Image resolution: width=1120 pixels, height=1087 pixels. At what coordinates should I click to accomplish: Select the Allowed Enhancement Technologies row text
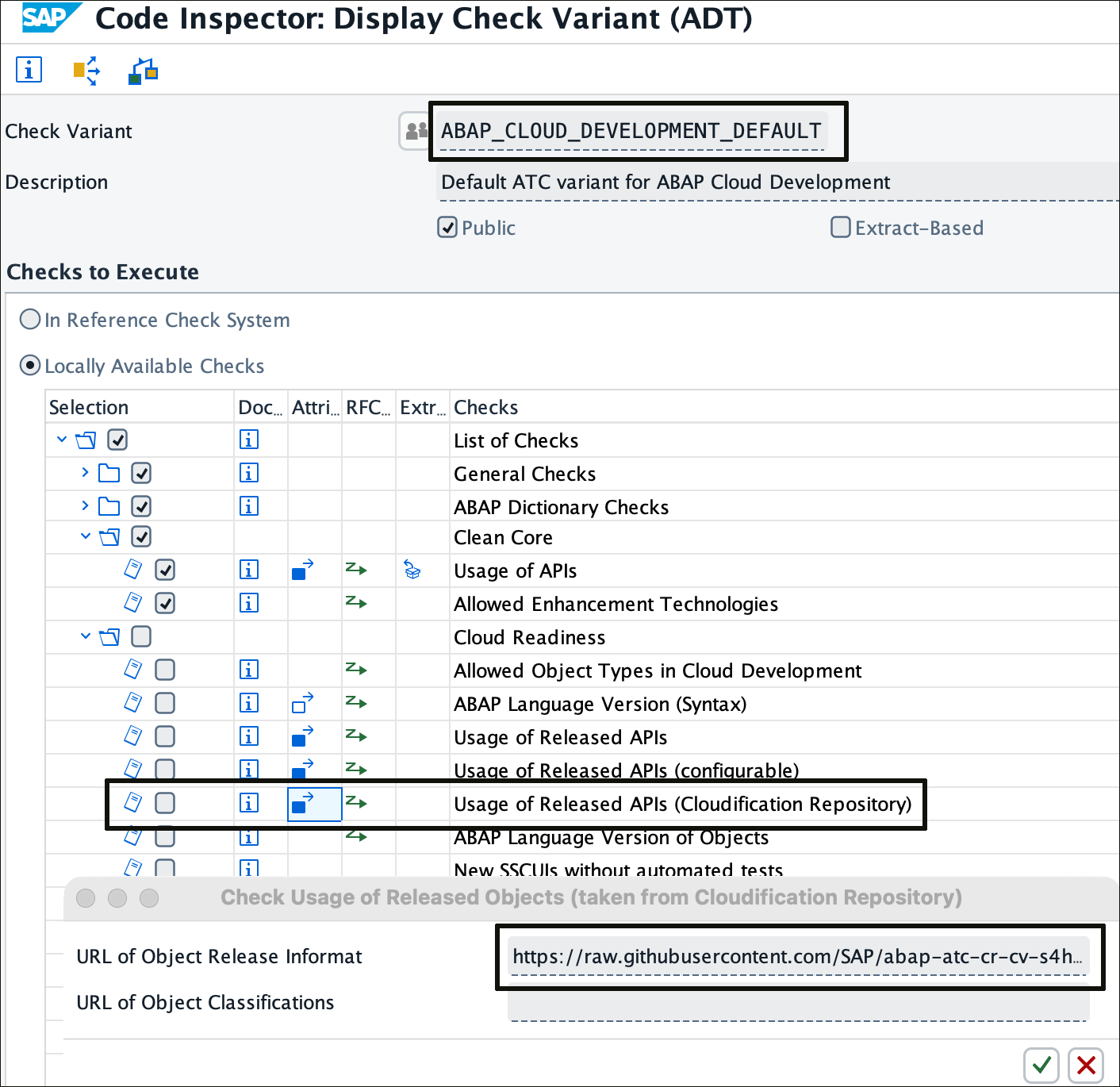[x=616, y=604]
